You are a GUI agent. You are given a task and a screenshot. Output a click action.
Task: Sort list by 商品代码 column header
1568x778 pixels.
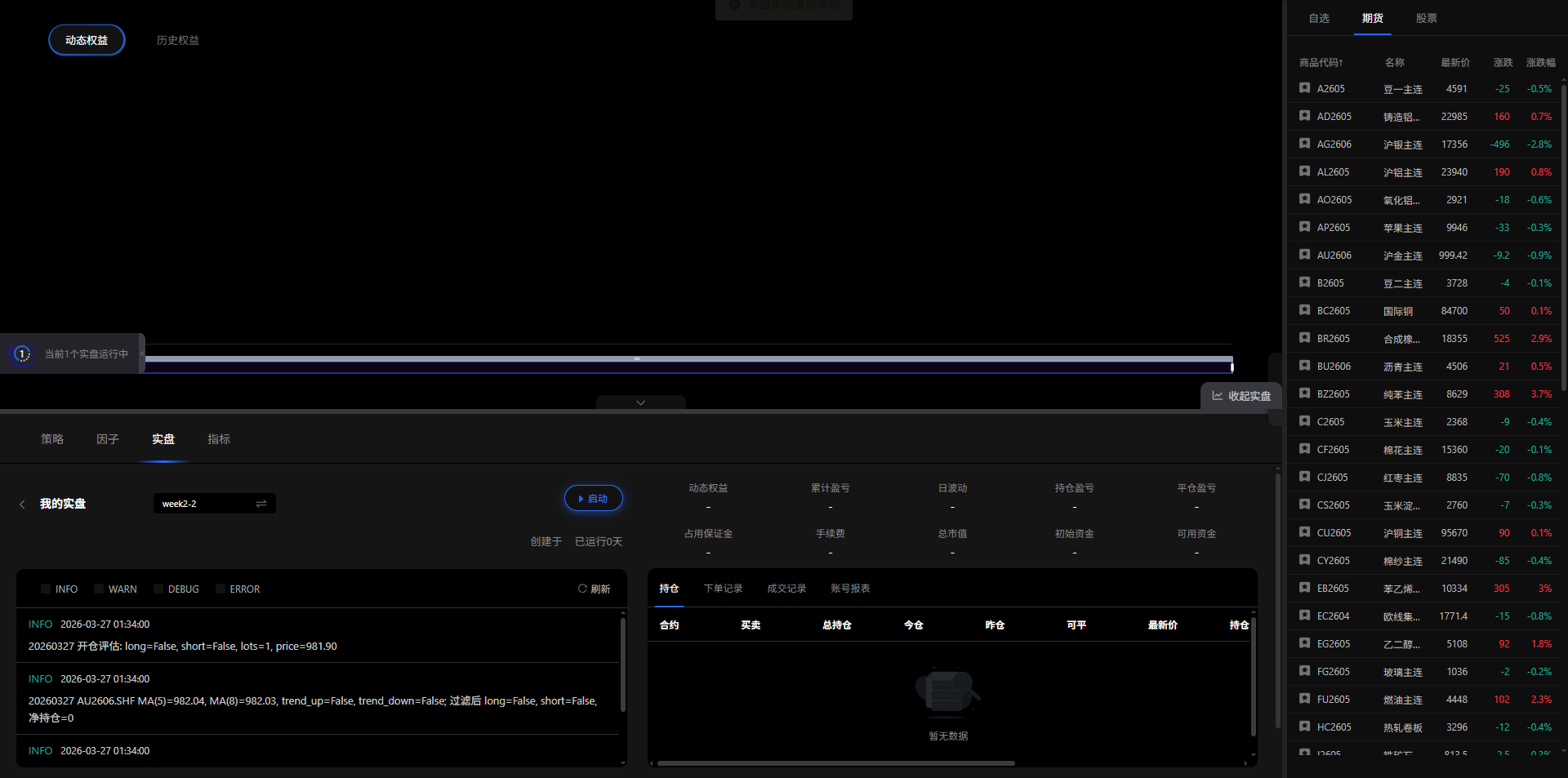1321,63
